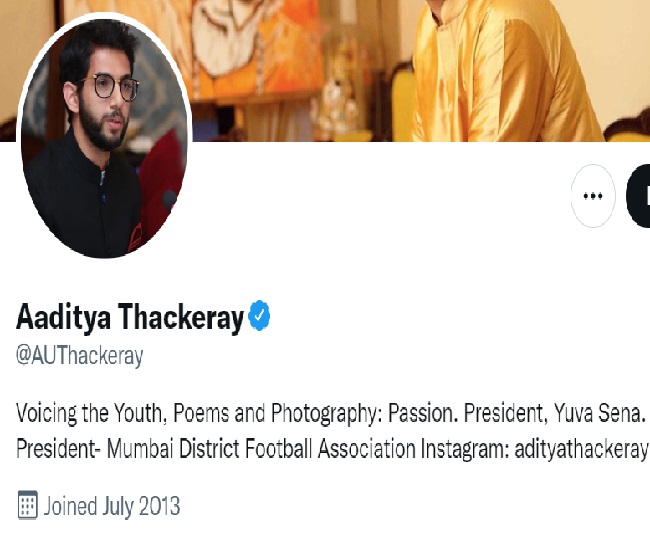Click "Poems and Photography" in the bio
650x540 pixels.
[x=263, y=412]
